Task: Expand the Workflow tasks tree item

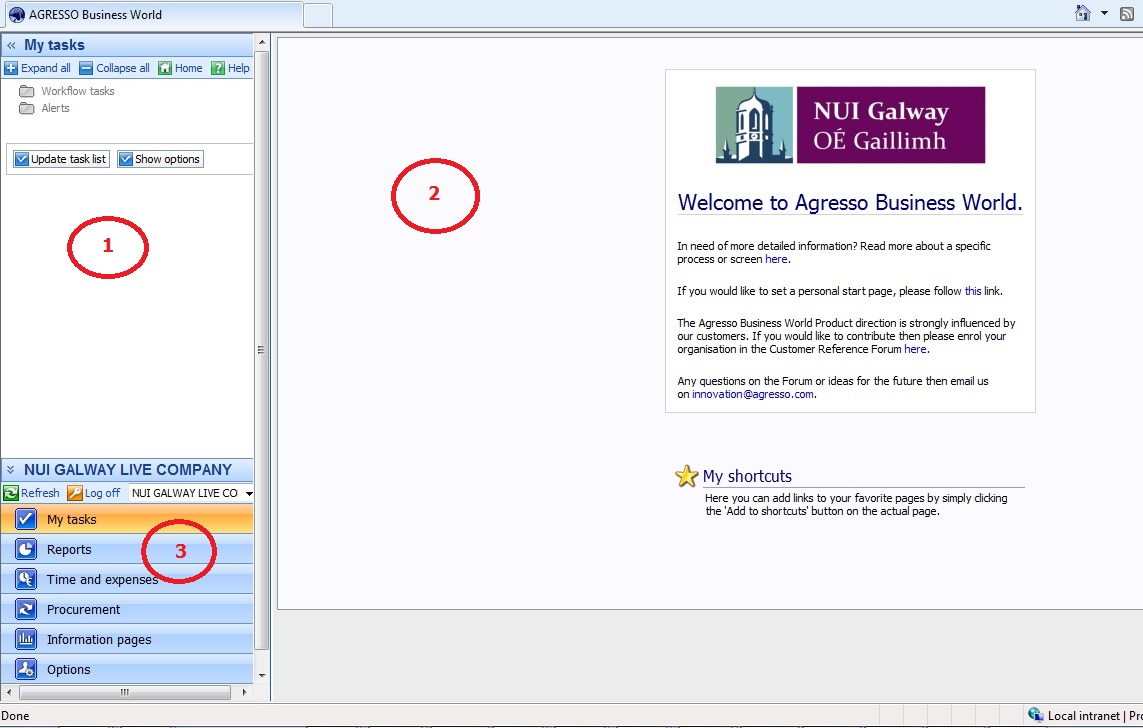Action: (77, 91)
